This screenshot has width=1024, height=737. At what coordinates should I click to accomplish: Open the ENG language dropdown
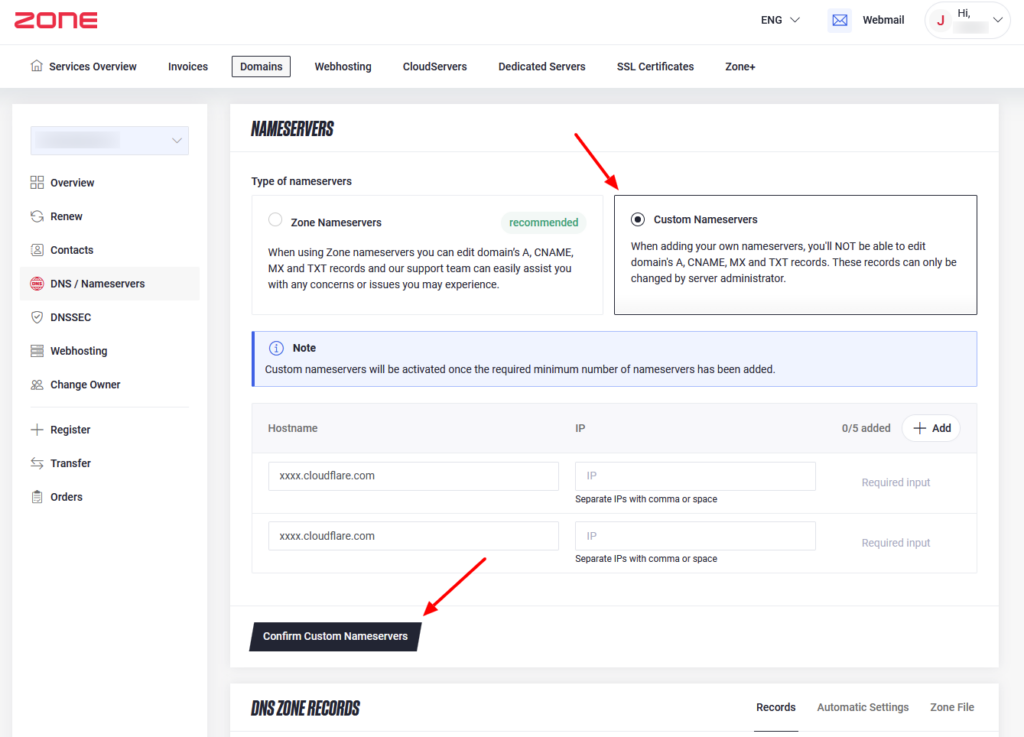780,20
